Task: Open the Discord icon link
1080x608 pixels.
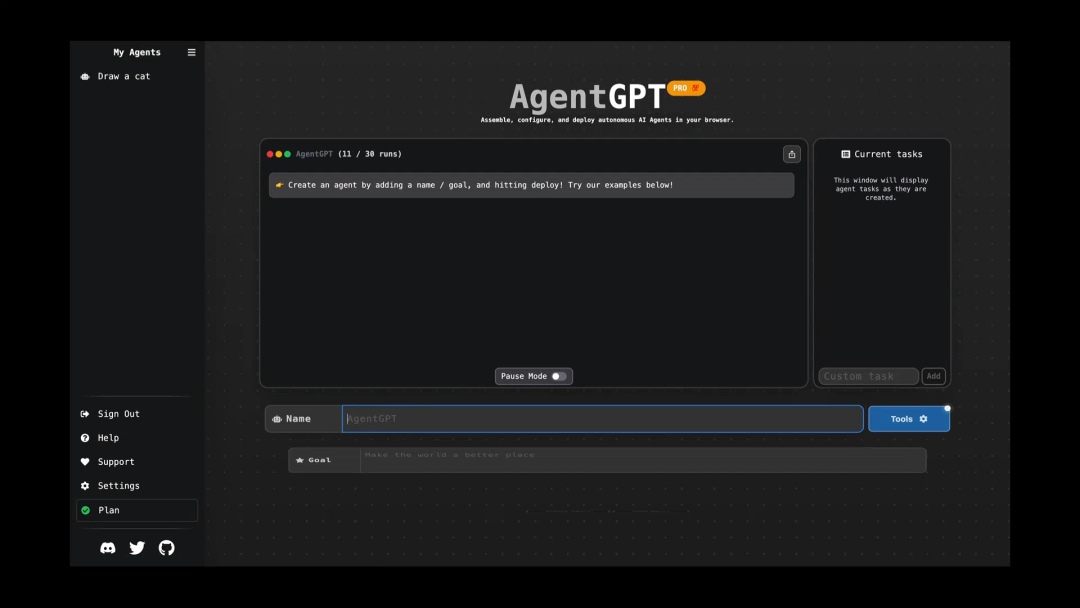Action: 107,548
